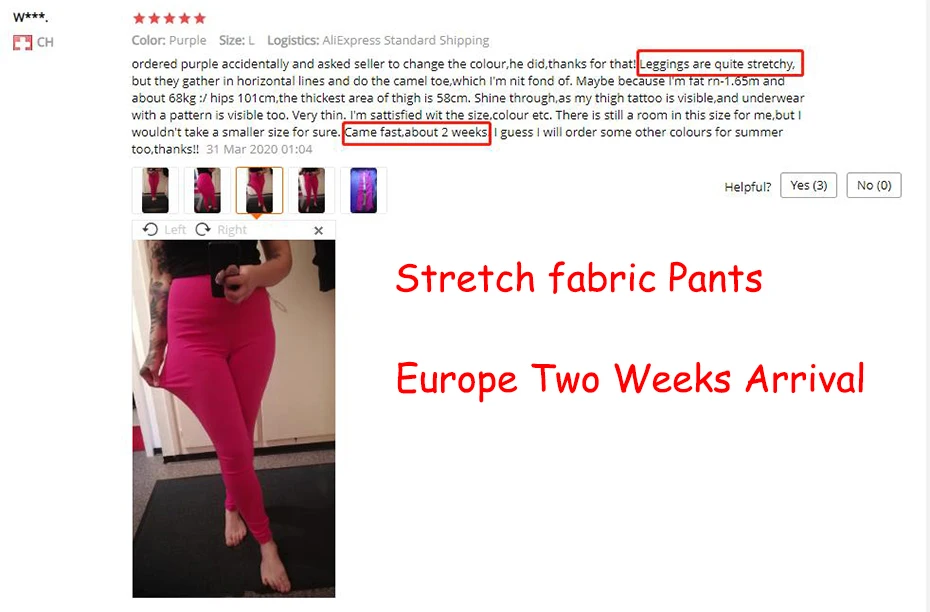
Task: Close the enlarged photo viewer
Action: pyautogui.click(x=319, y=231)
